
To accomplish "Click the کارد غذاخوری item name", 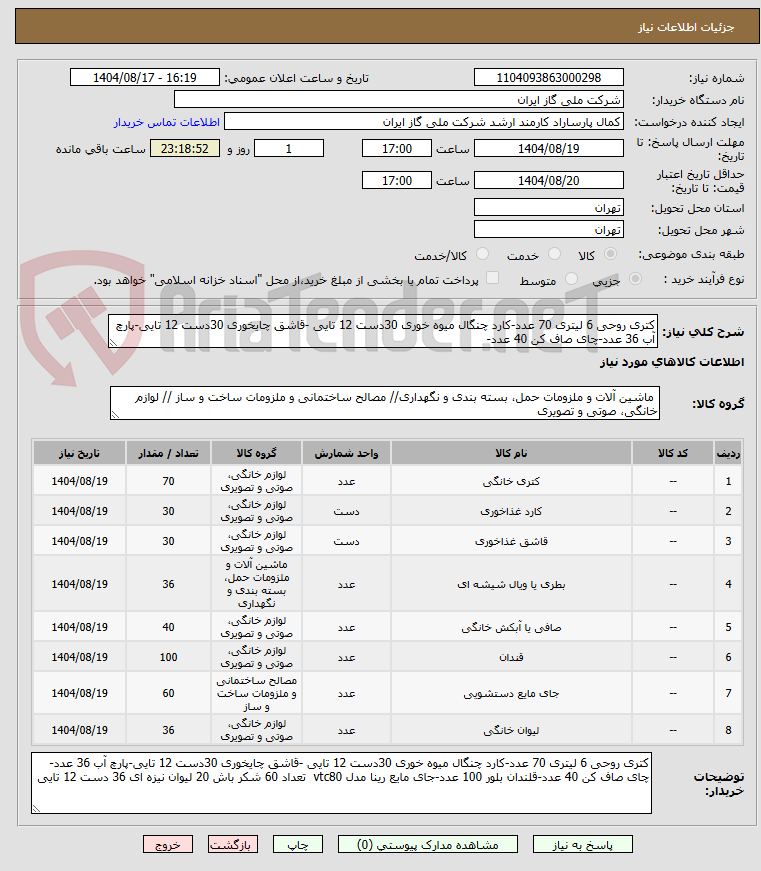I will pos(511,511).
